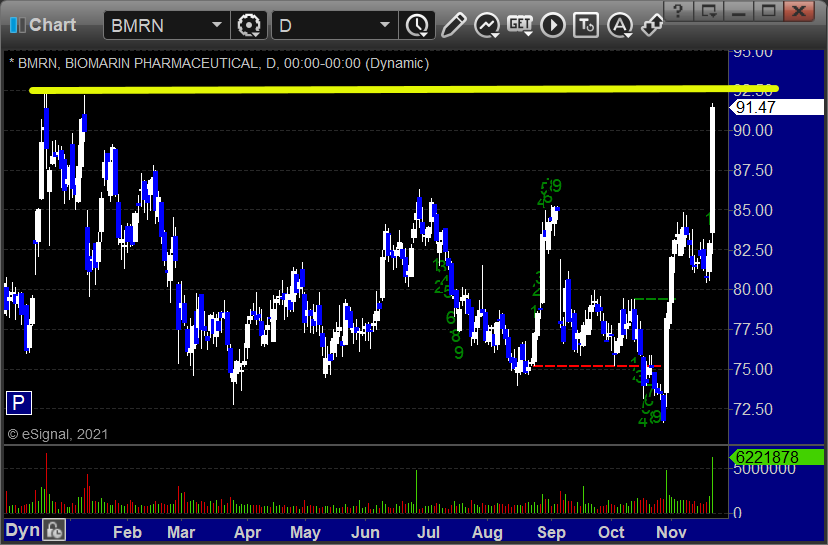The width and height of the screenshot is (828, 545).
Task: Click the blue Chart window icon
Action: click(18, 25)
